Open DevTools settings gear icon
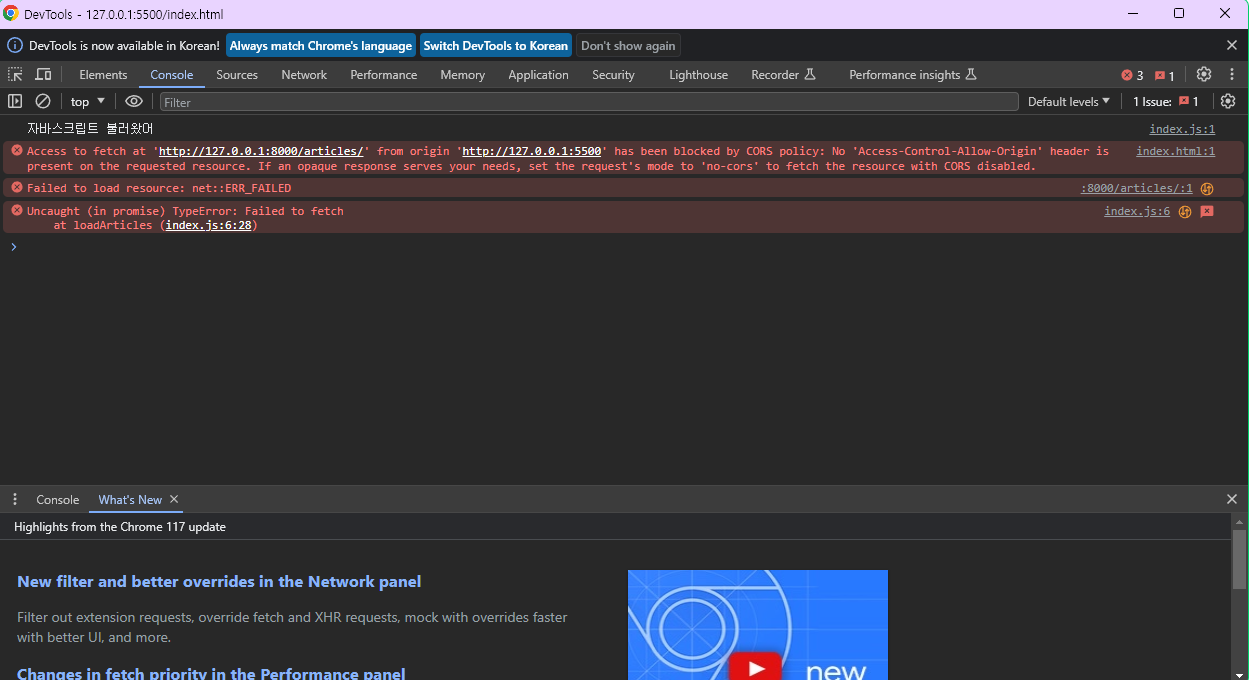Viewport: 1249px width, 680px height. coord(1204,75)
